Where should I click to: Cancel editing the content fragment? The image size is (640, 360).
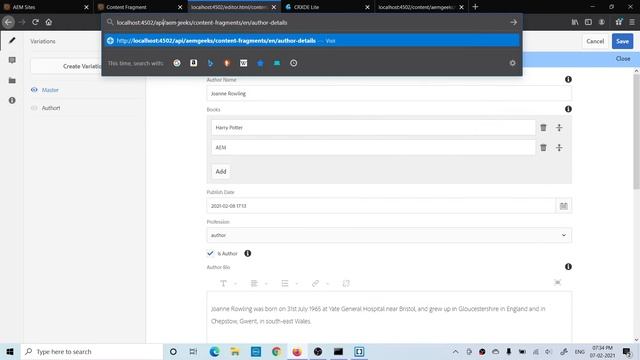click(x=595, y=41)
